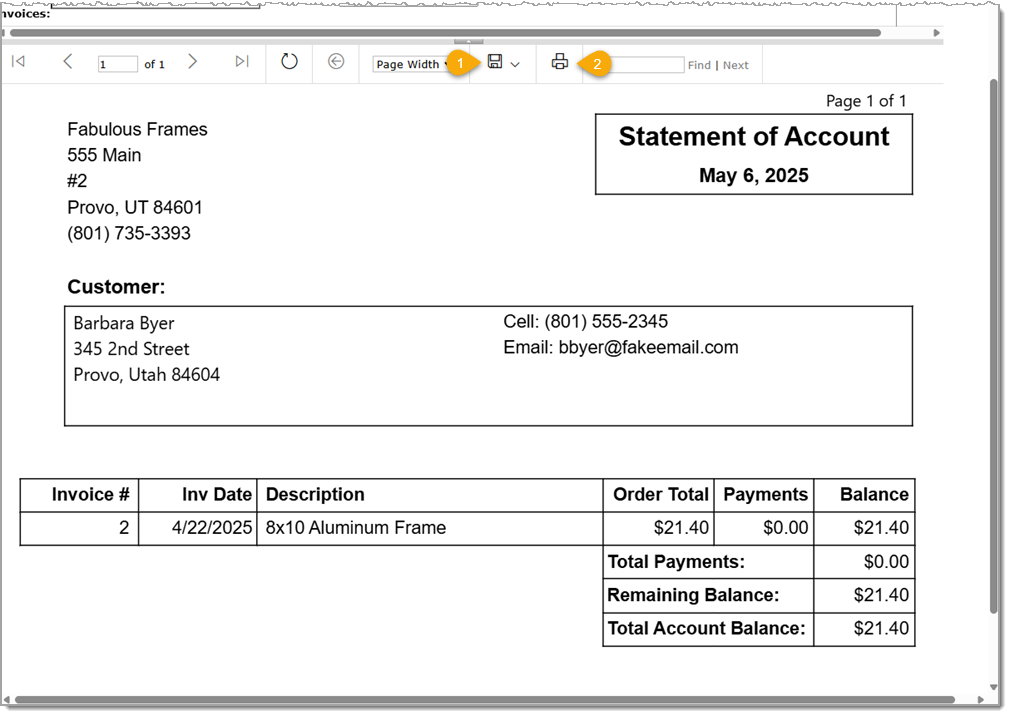Select the email address bbyer@fakeemail.com
This screenshot has width=1011, height=717.
[x=662, y=347]
